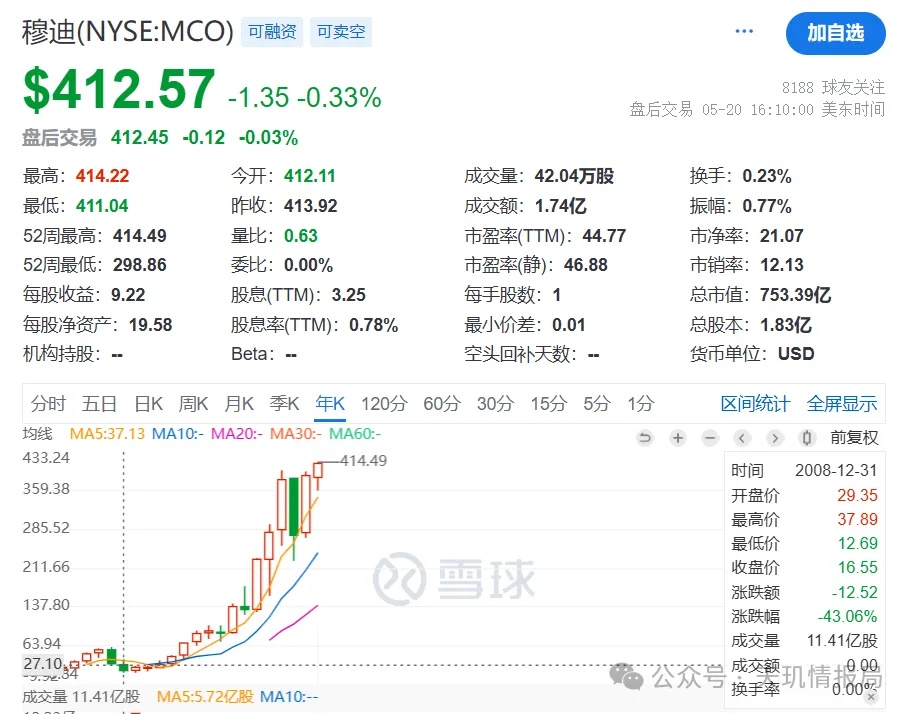Click the 27.10 price crosshair label
The width and height of the screenshot is (913, 714).
44,664
